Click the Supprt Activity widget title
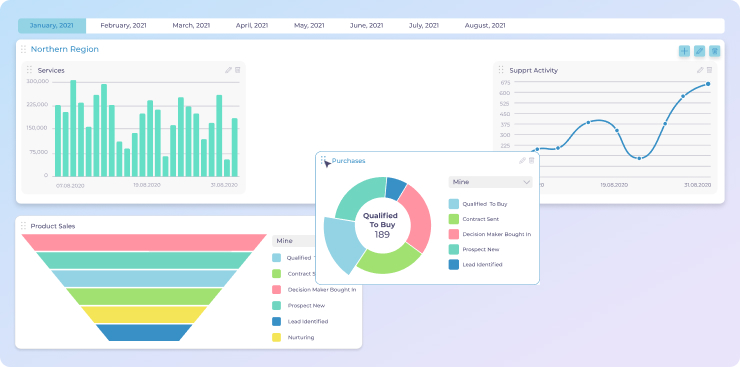 pos(533,70)
